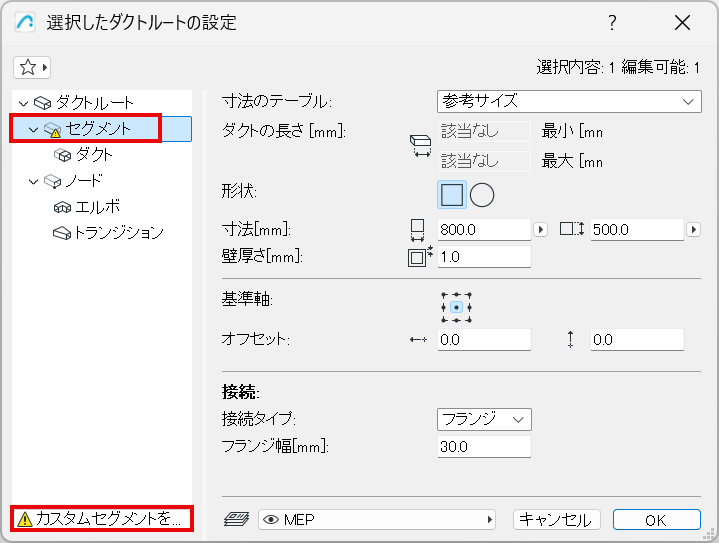Click the ダクトルート route icon
Viewport: 719px width, 543px height.
43,103
